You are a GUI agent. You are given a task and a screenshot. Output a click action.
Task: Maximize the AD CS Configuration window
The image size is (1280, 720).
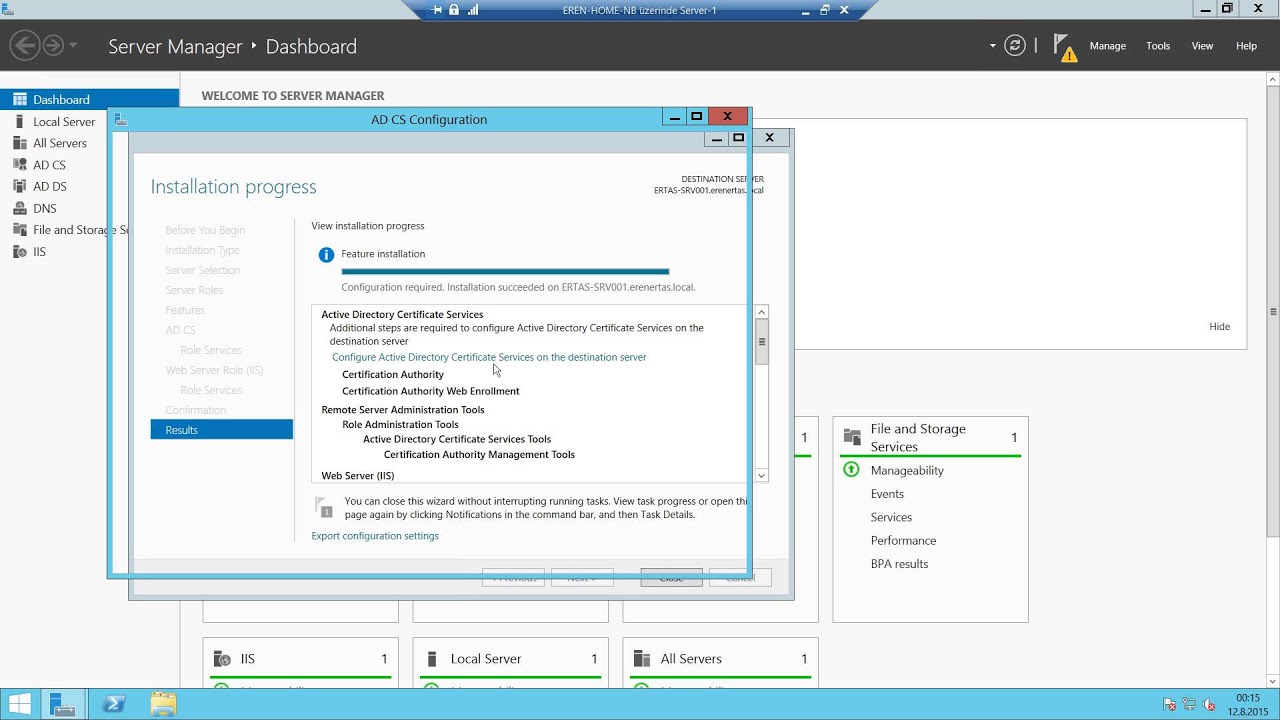point(697,117)
